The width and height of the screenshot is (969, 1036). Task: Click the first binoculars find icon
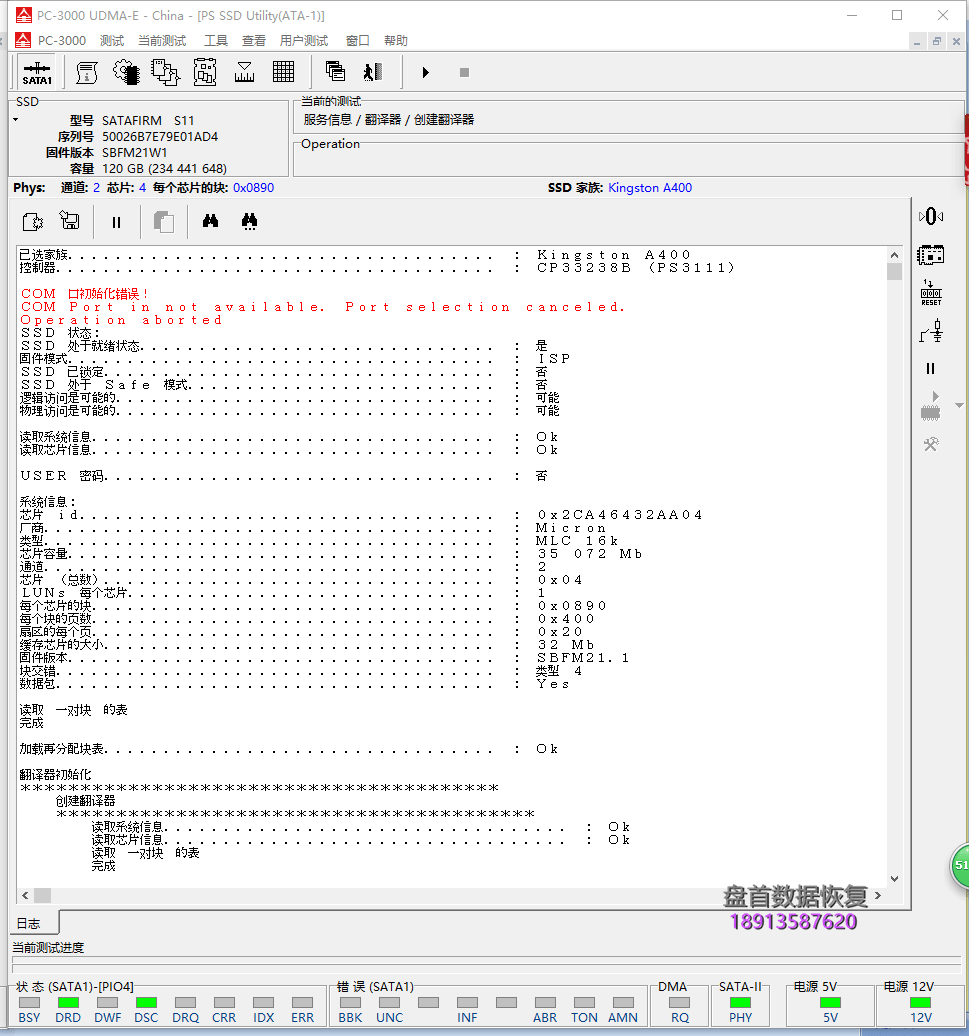point(210,221)
